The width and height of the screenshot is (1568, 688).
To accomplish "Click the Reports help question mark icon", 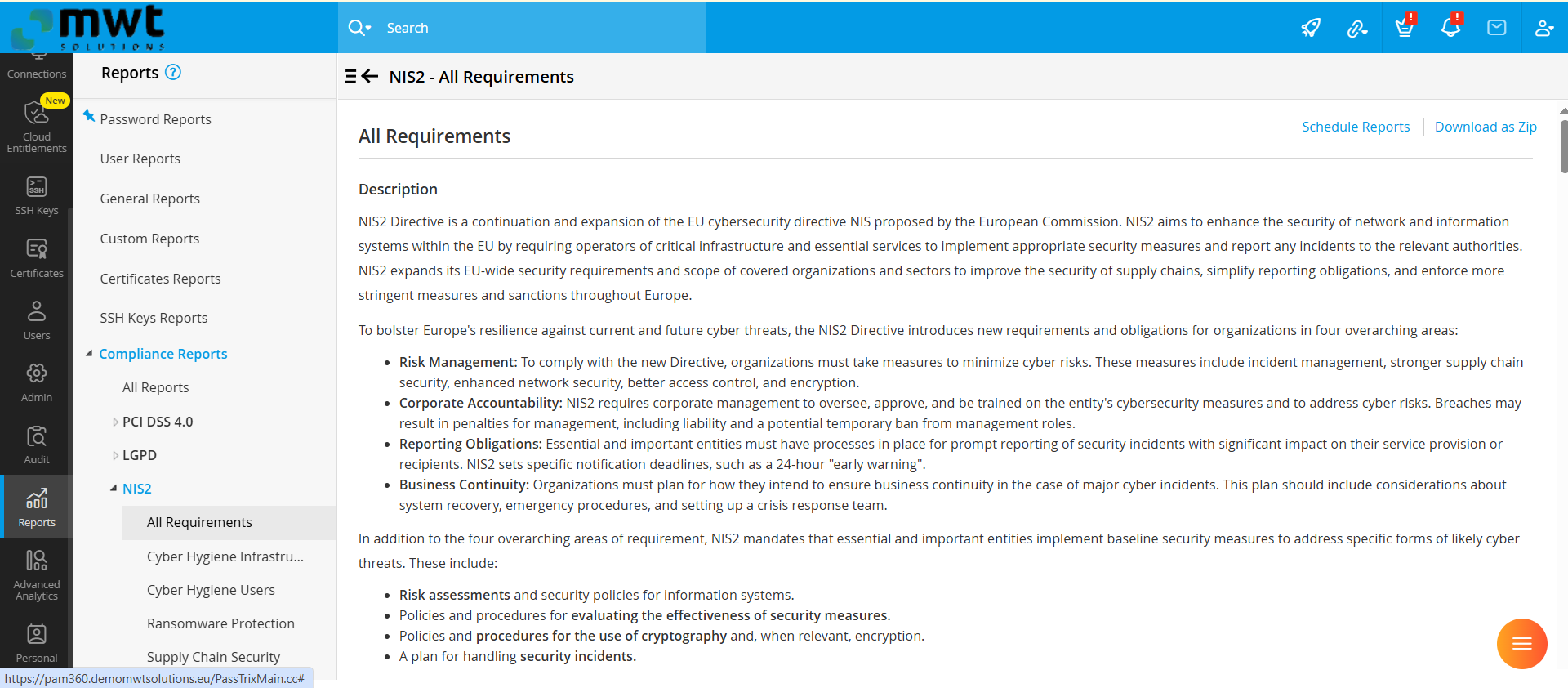I will coord(173,72).
